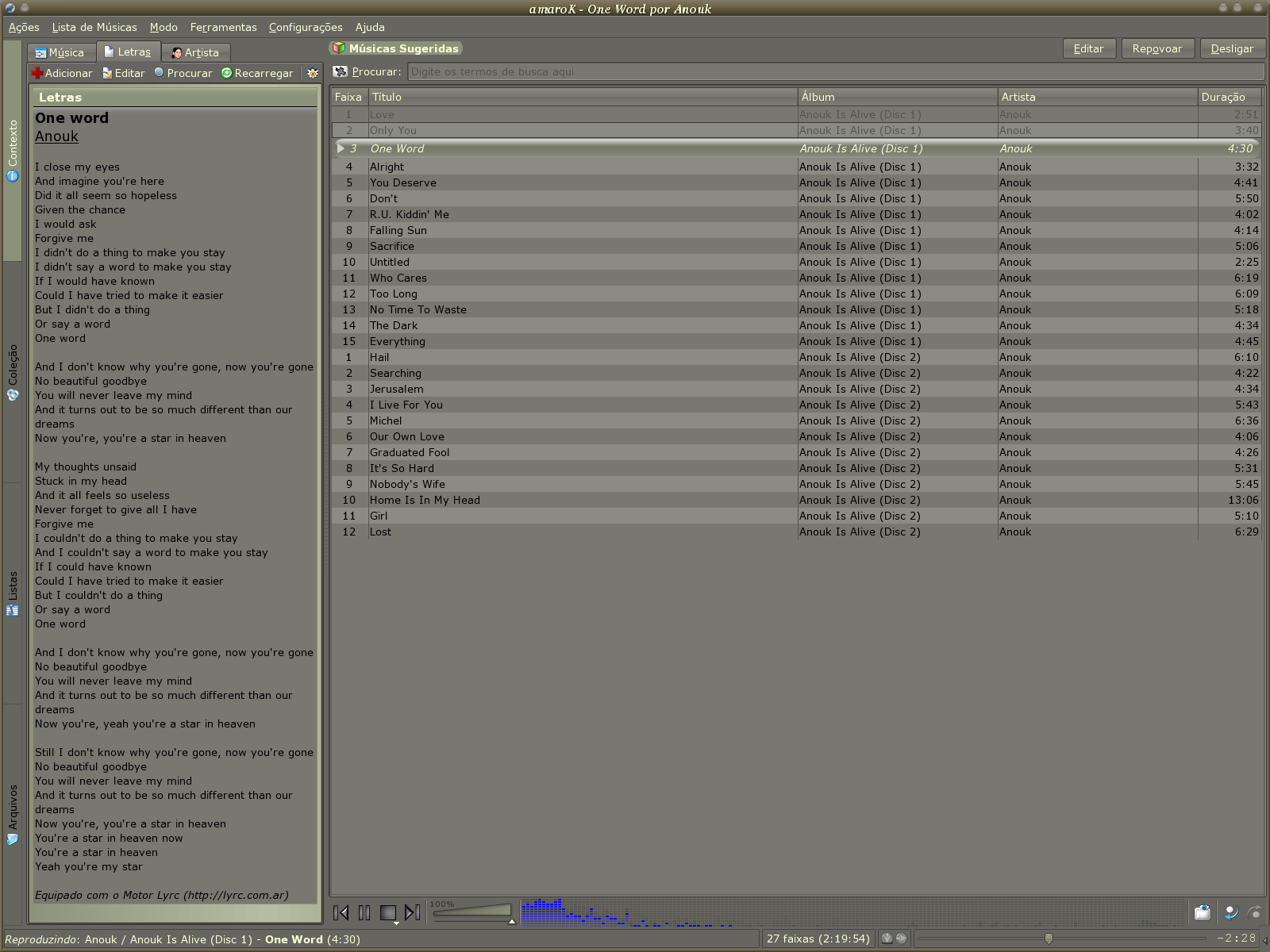Sort playlist by Título column

(583, 97)
